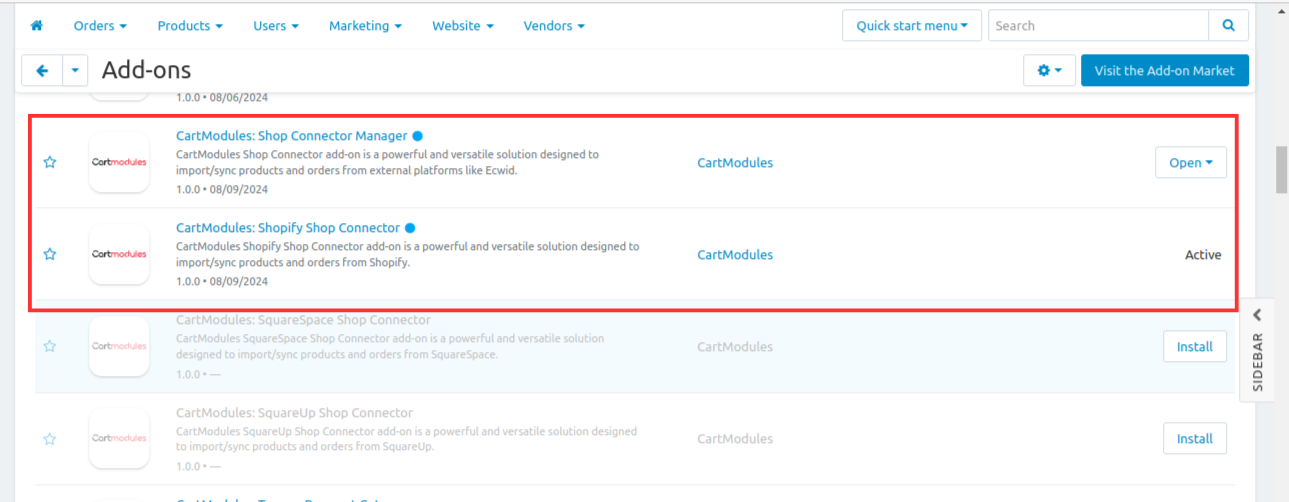Image resolution: width=1289 pixels, height=502 pixels.
Task: Click the SquareUp Shop Connector logo thumbnail
Action: click(x=119, y=438)
